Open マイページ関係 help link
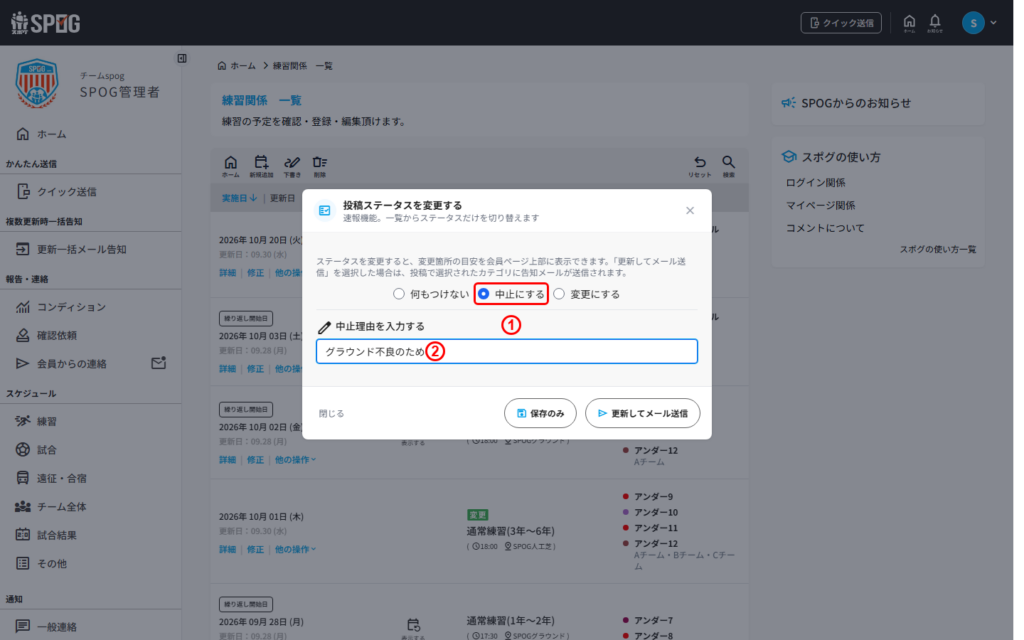 [x=820, y=205]
